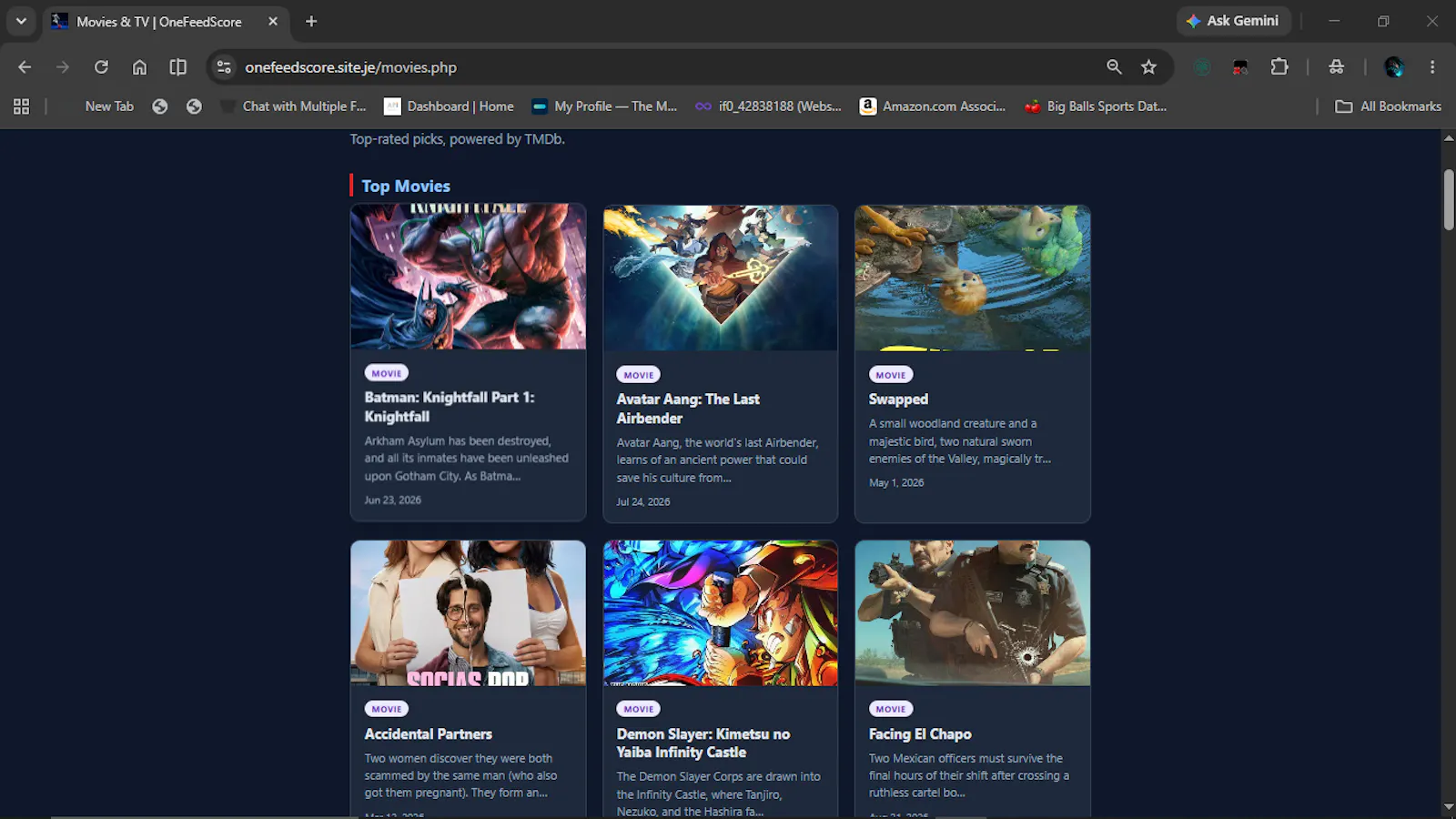This screenshot has height=819, width=1456.
Task: Open Big Balls Sports Dat... bookmark
Action: click(x=1096, y=106)
